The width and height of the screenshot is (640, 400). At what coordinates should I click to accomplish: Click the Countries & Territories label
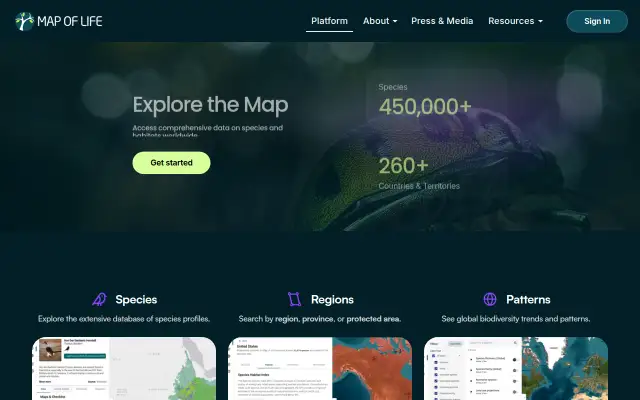click(419, 186)
